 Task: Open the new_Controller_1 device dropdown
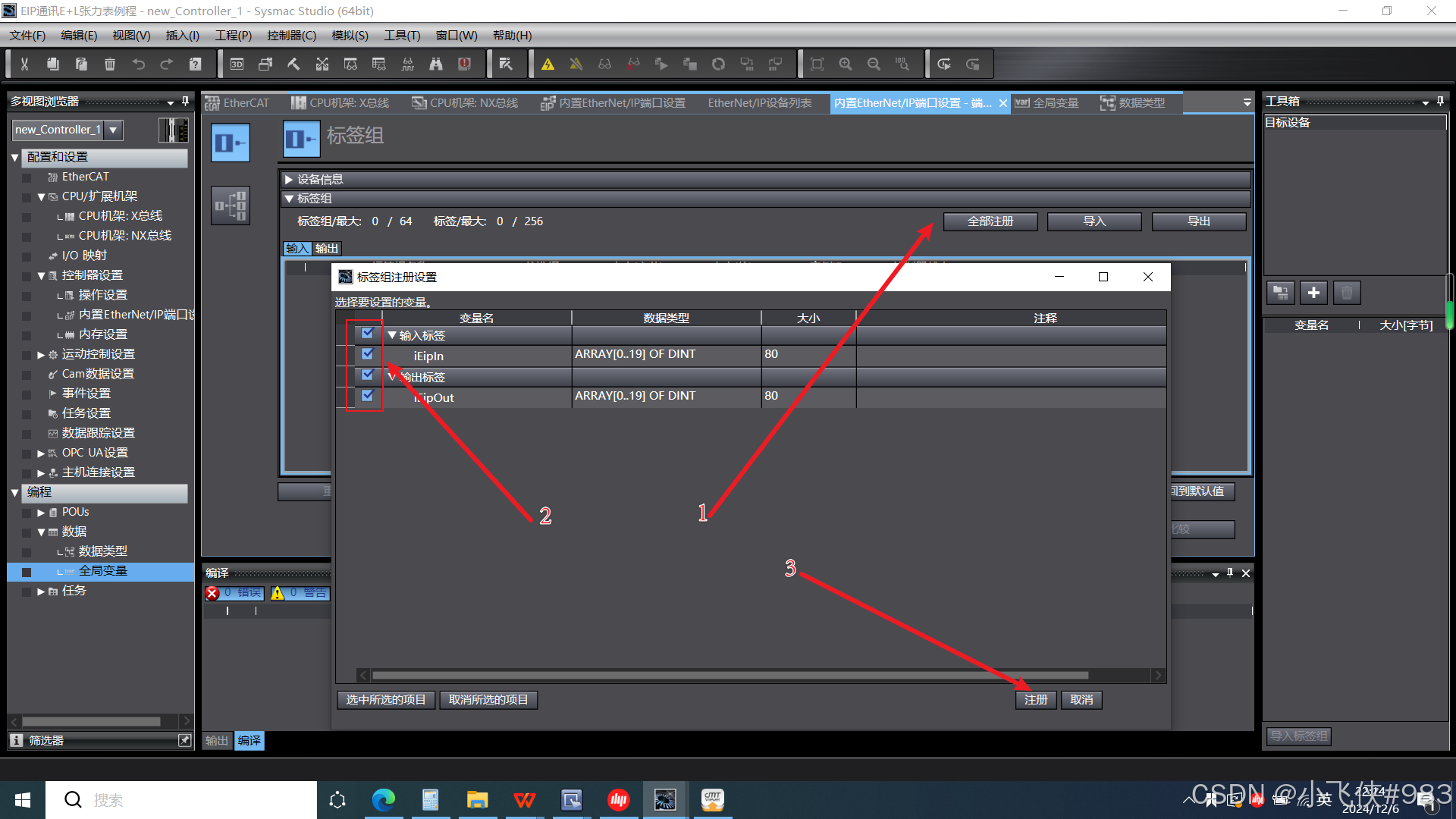[x=113, y=130]
